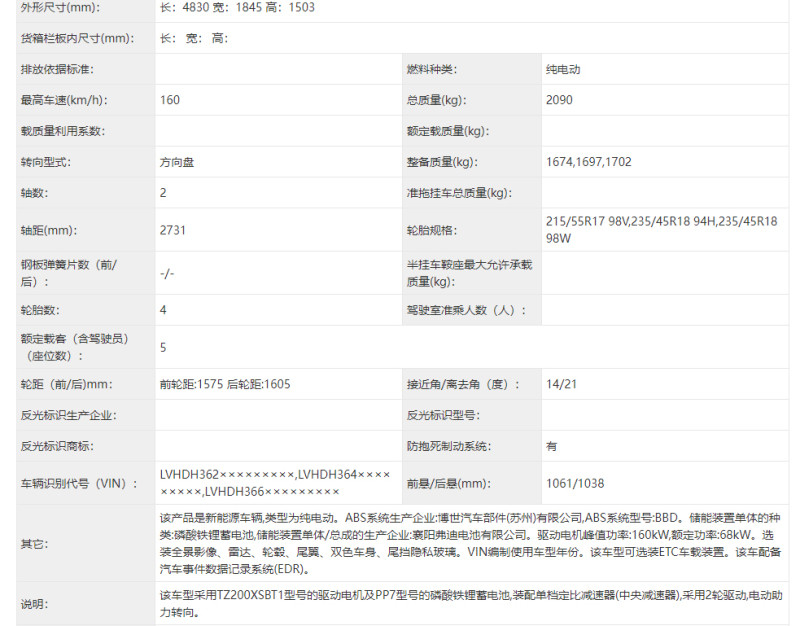Viewport: 800px width, 626px height.
Task: Click the 载质量利用系数 label
Action: point(63,131)
